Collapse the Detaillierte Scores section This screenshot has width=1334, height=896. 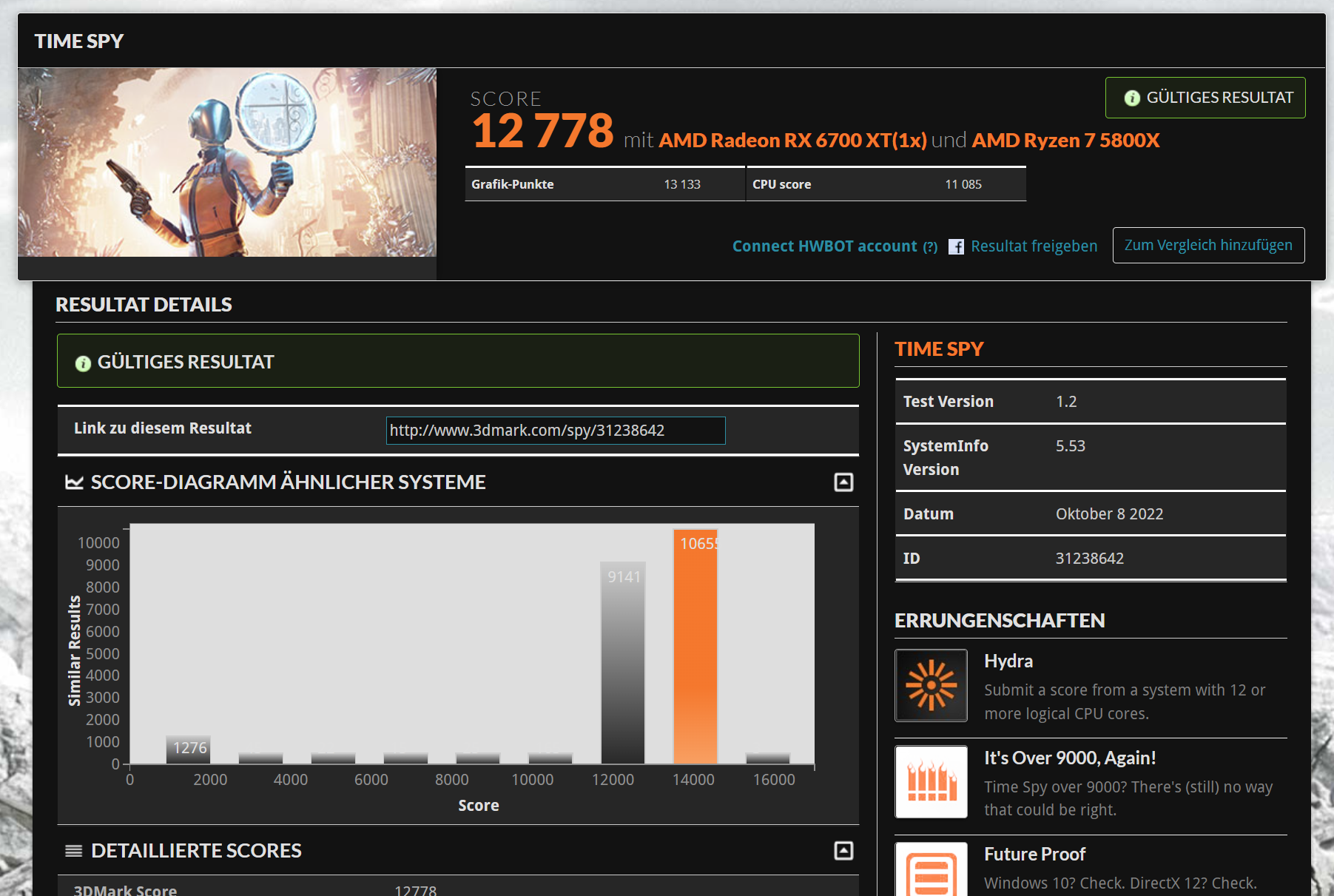843,851
